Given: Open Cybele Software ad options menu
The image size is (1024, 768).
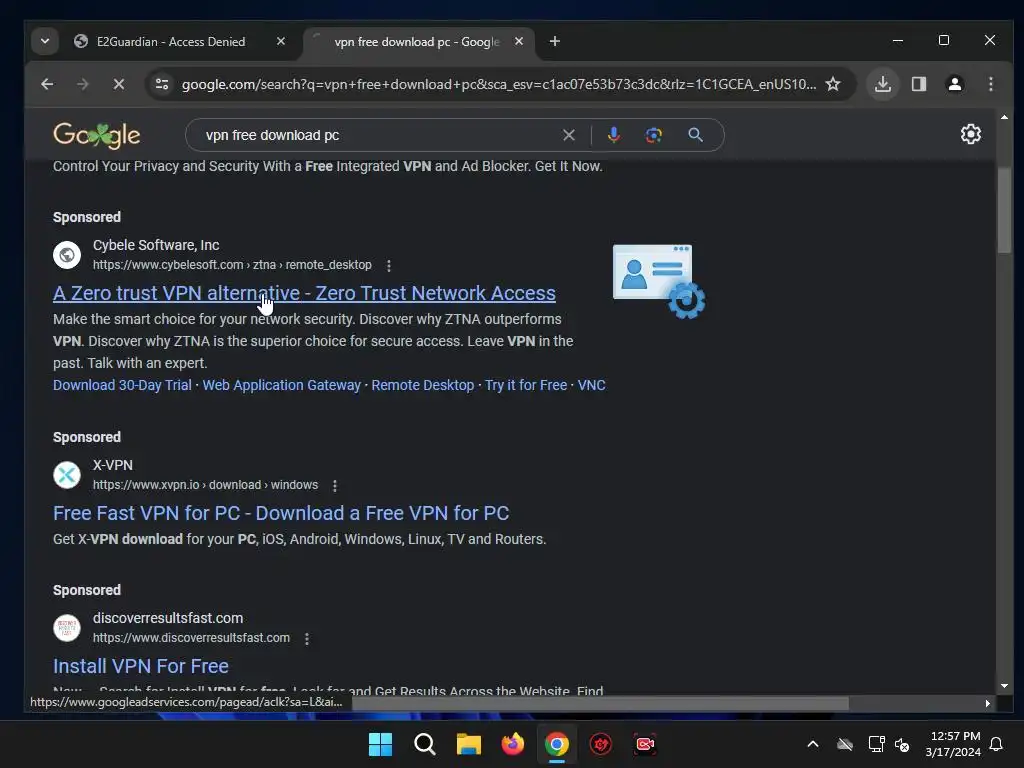Looking at the screenshot, I should click(389, 266).
